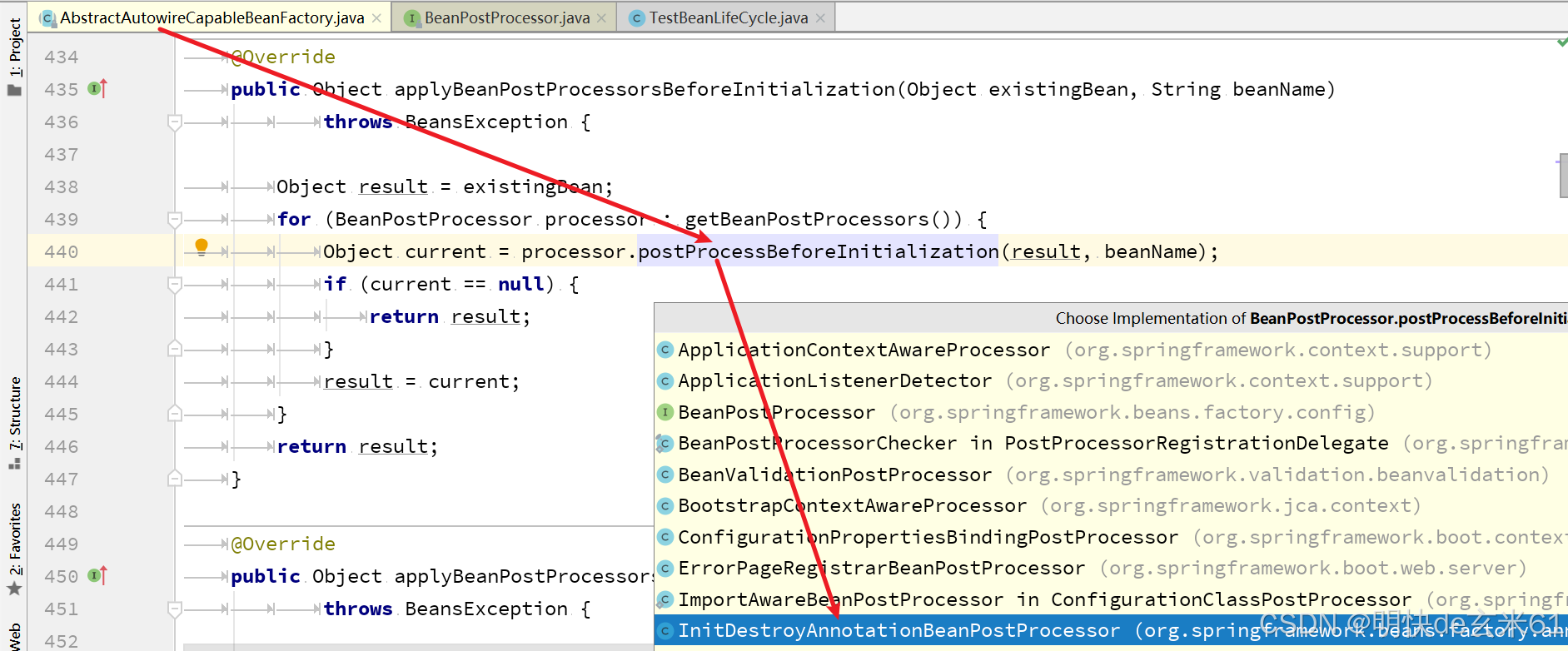Collapse the if block fold at line 441
Screen dimensions: 1568x651
[x=175, y=285]
